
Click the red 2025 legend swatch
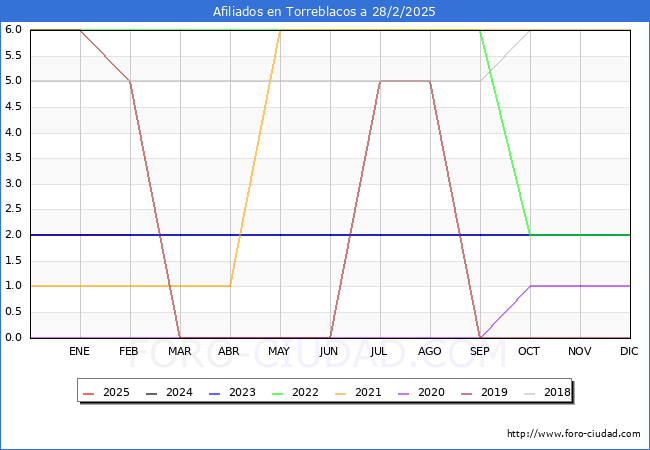tap(89, 393)
